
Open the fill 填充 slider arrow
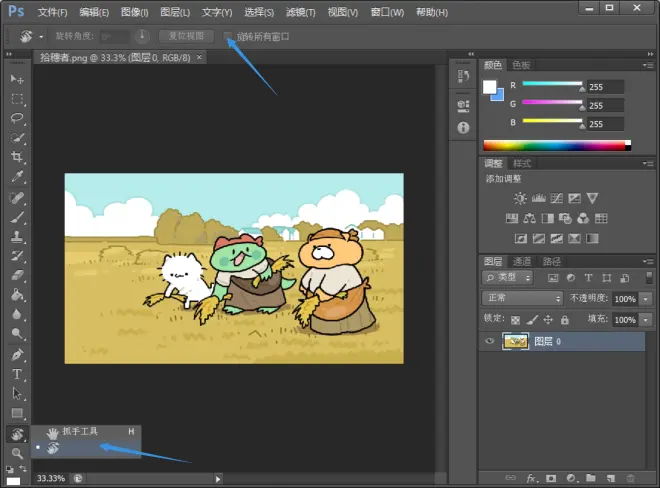pyautogui.click(x=645, y=320)
